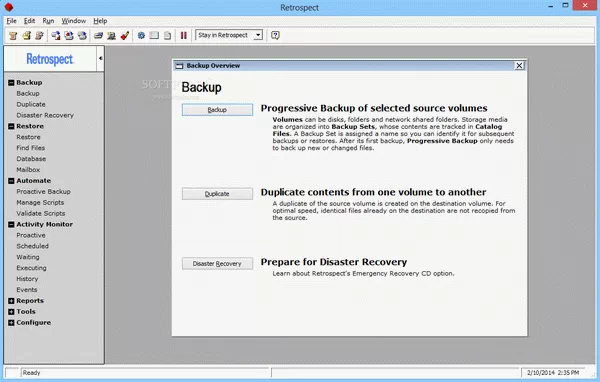
Task: Select Validate Scripts in the sidebar
Action: click(x=41, y=213)
